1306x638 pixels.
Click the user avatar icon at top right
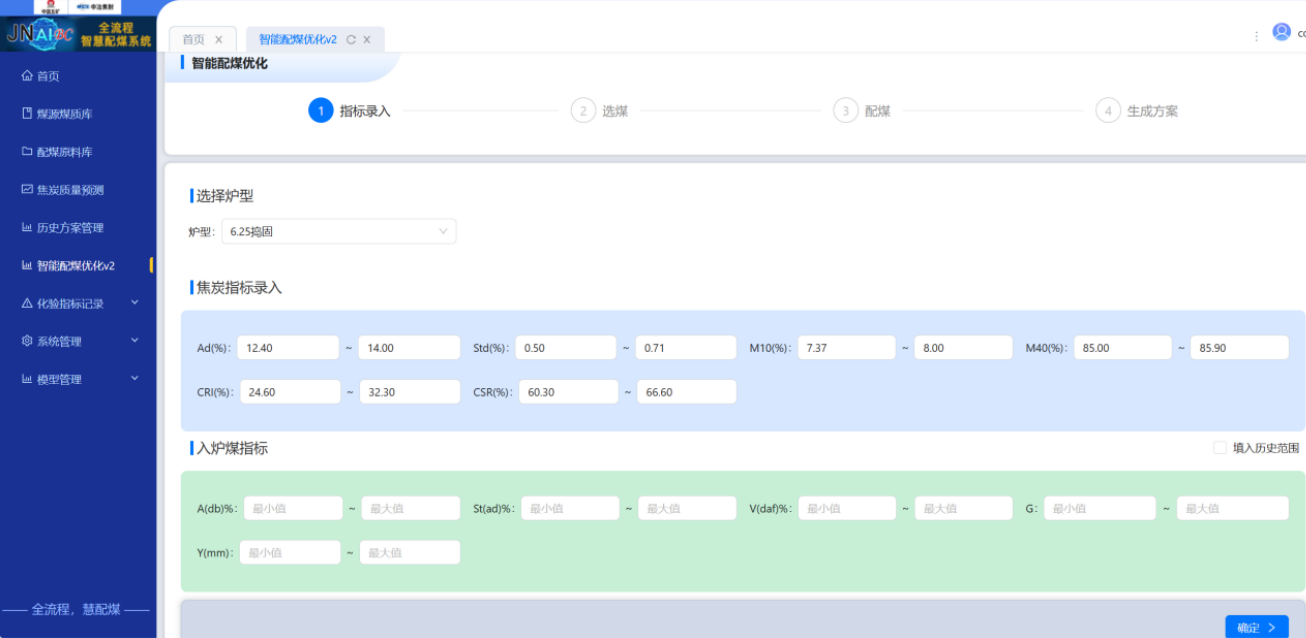(x=1281, y=32)
